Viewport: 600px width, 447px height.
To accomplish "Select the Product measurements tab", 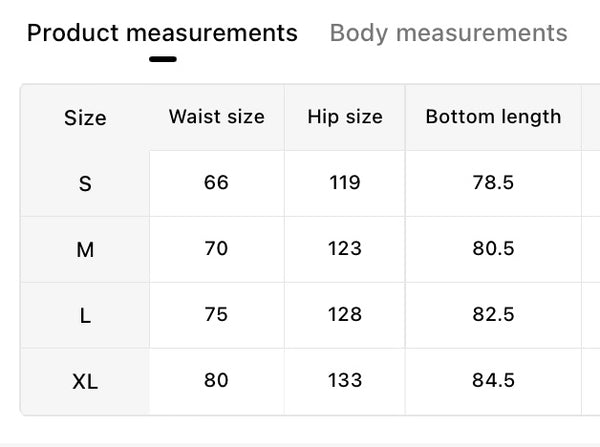I will 162,33.
